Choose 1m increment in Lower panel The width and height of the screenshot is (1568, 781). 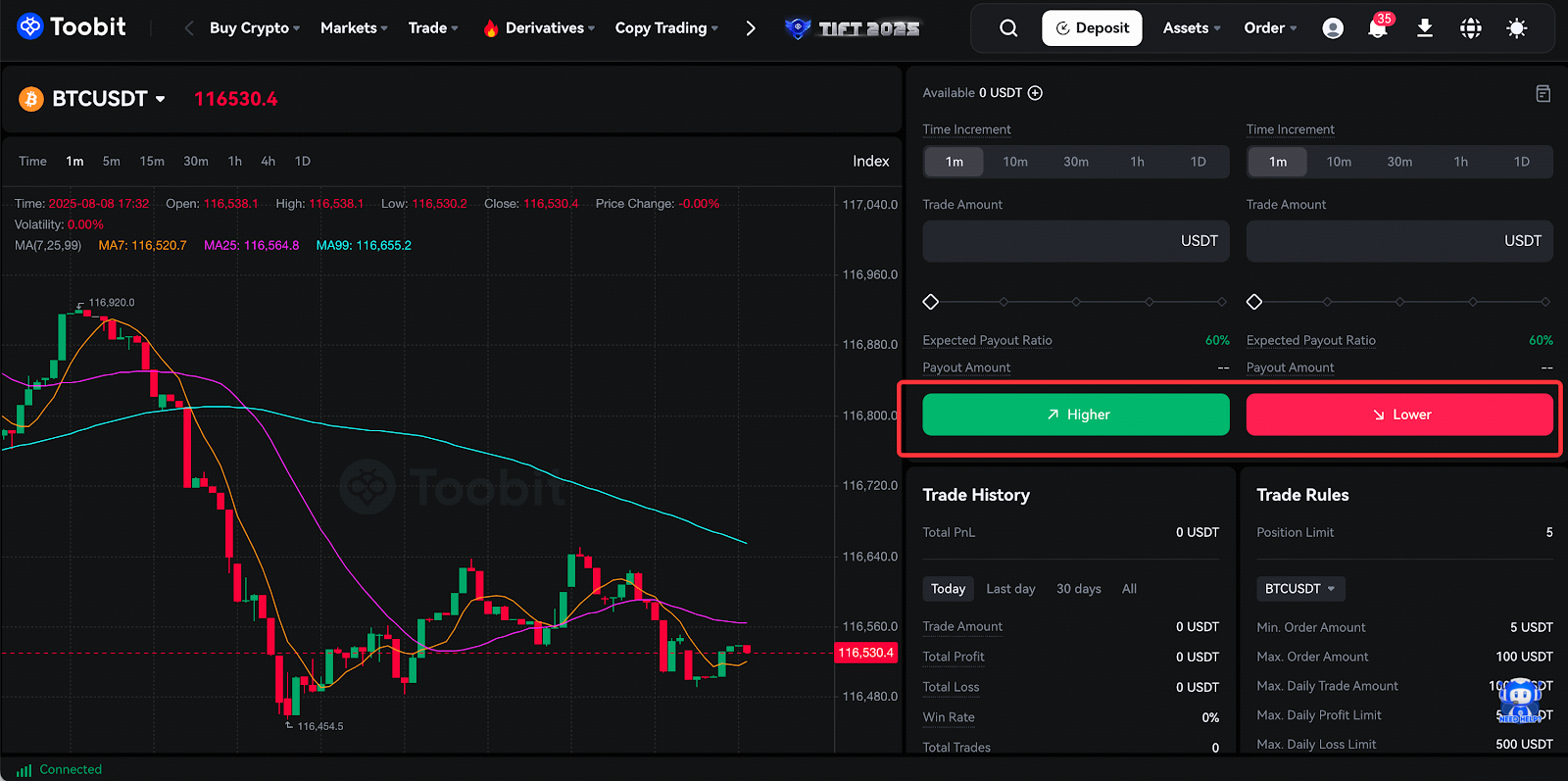tap(1278, 162)
